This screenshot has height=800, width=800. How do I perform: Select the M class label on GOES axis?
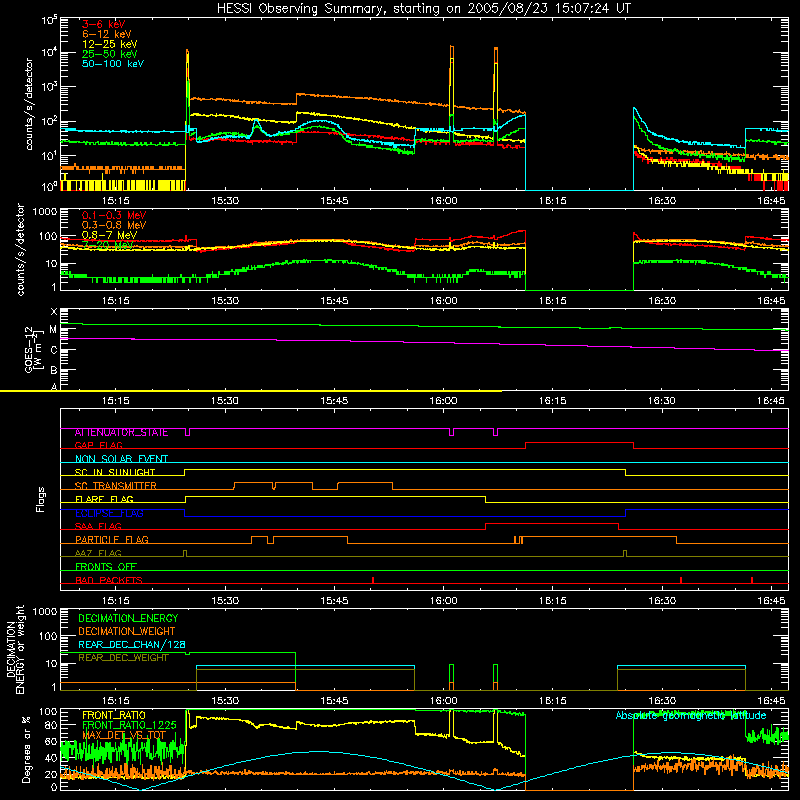pyautogui.click(x=54, y=330)
